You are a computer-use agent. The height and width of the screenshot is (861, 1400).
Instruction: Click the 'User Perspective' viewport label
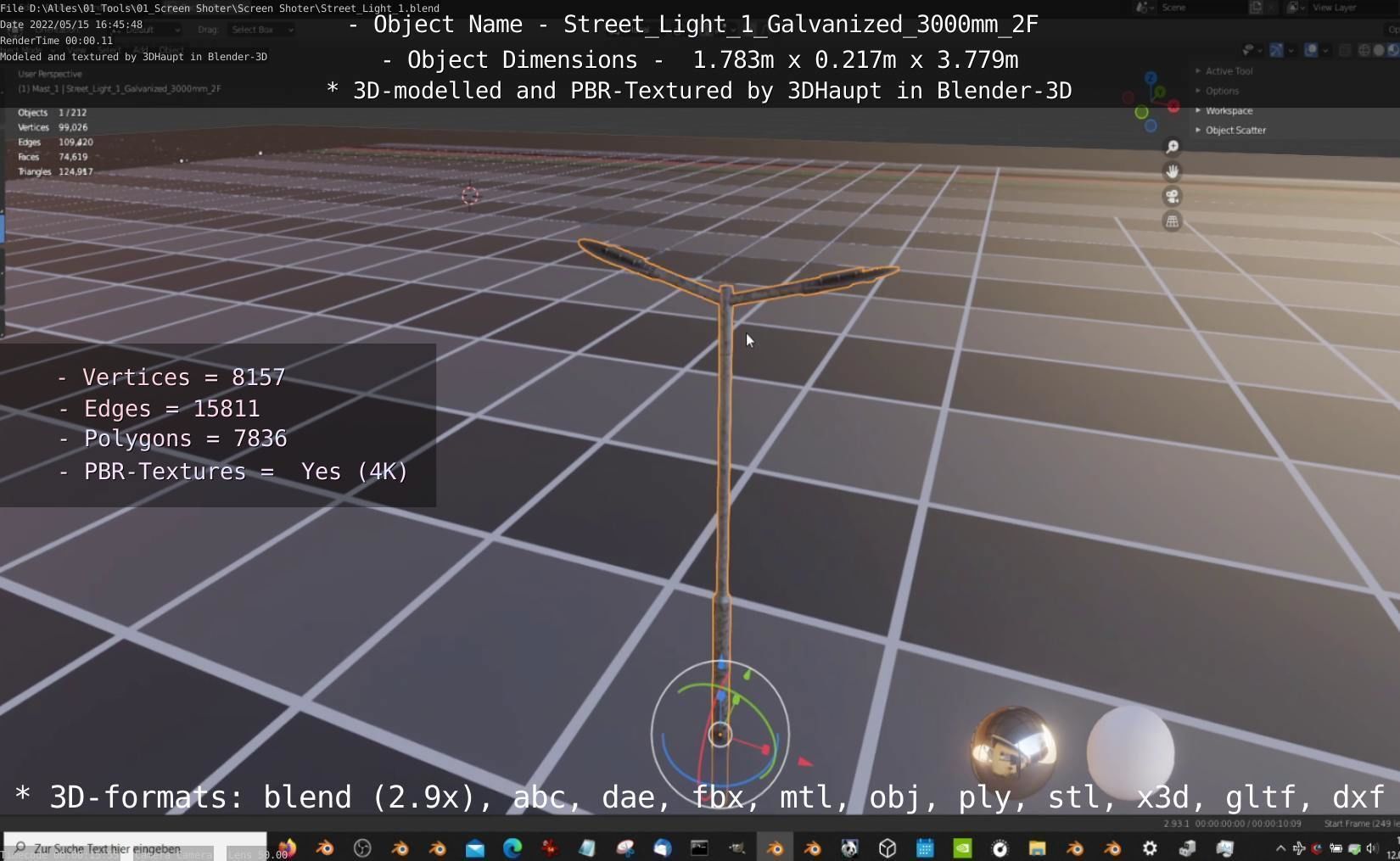[50, 74]
